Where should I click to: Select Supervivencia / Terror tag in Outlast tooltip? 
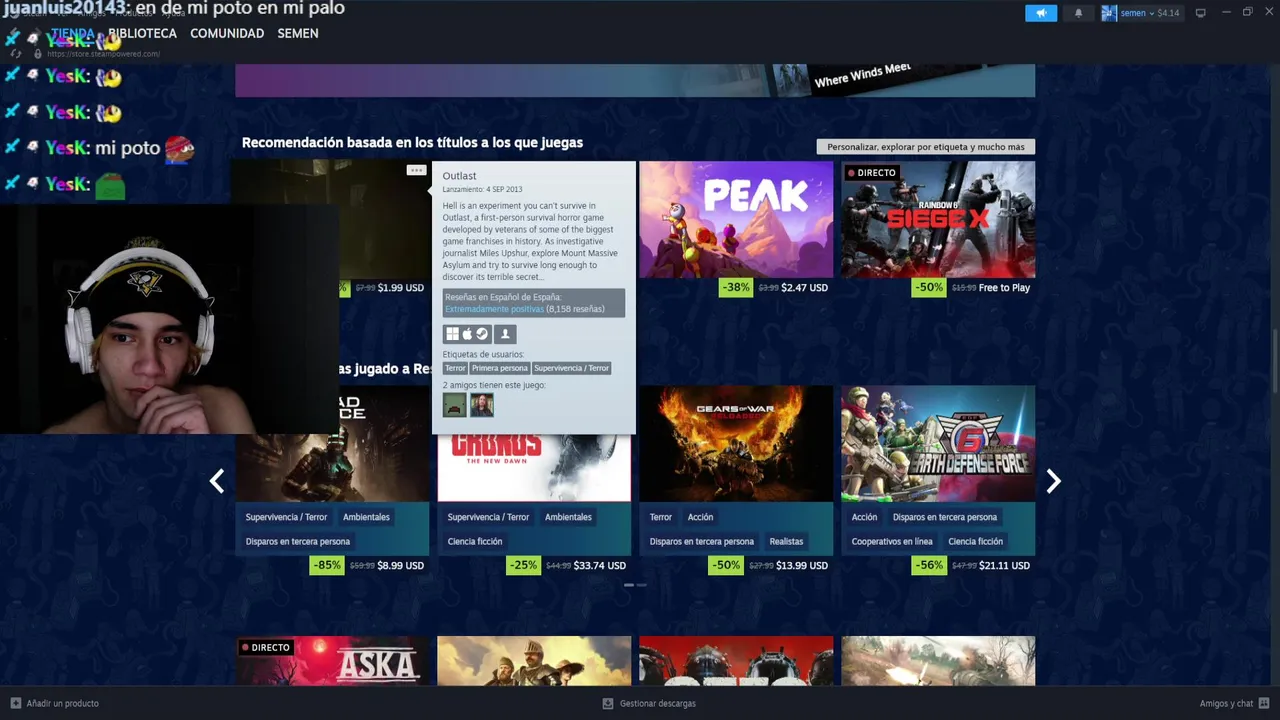(571, 368)
